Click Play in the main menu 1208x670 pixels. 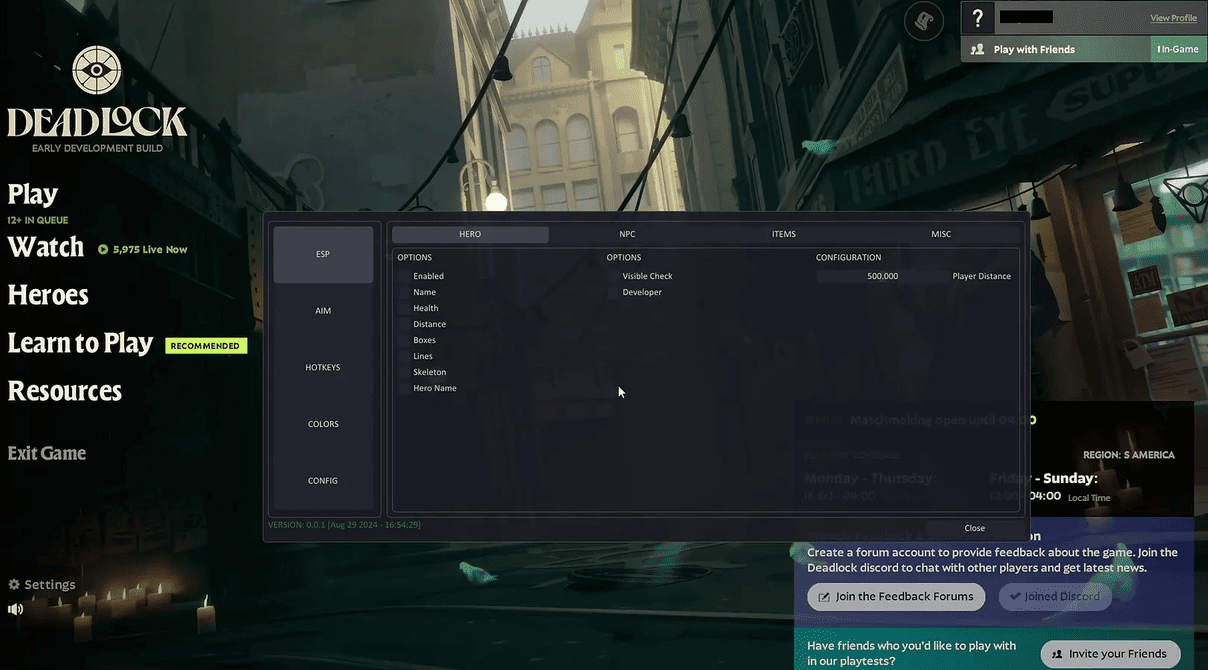(x=33, y=194)
